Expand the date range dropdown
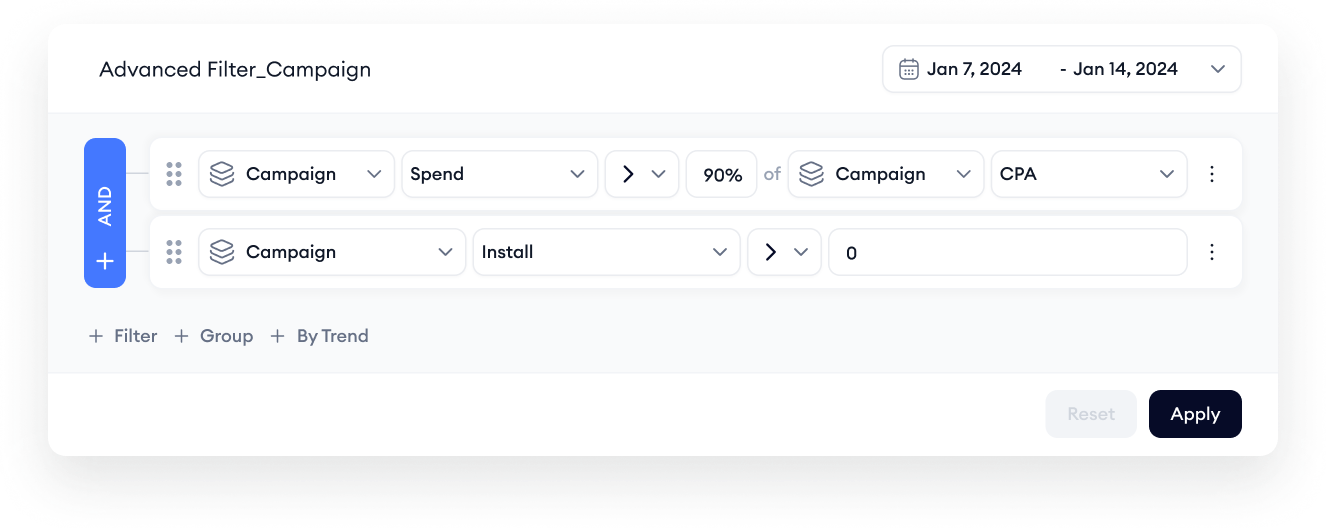1326x528 pixels. [x=1217, y=70]
